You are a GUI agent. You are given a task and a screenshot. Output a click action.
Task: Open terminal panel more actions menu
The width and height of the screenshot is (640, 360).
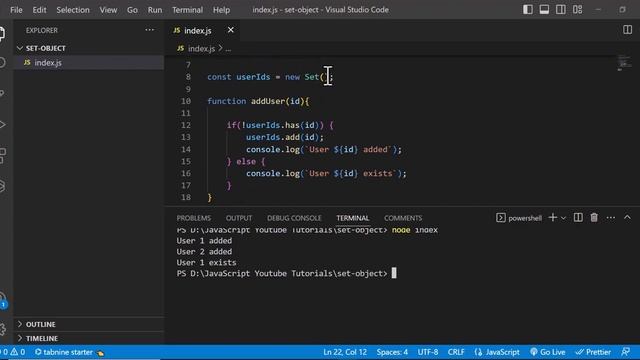coord(611,218)
